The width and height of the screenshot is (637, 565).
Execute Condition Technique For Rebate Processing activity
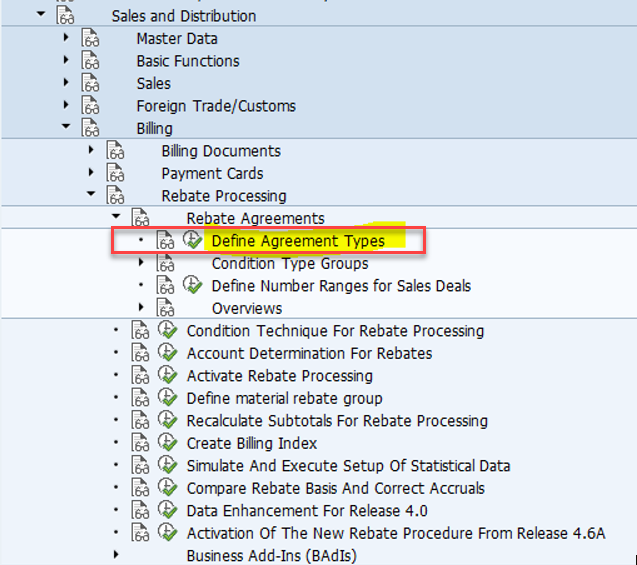pos(167,330)
